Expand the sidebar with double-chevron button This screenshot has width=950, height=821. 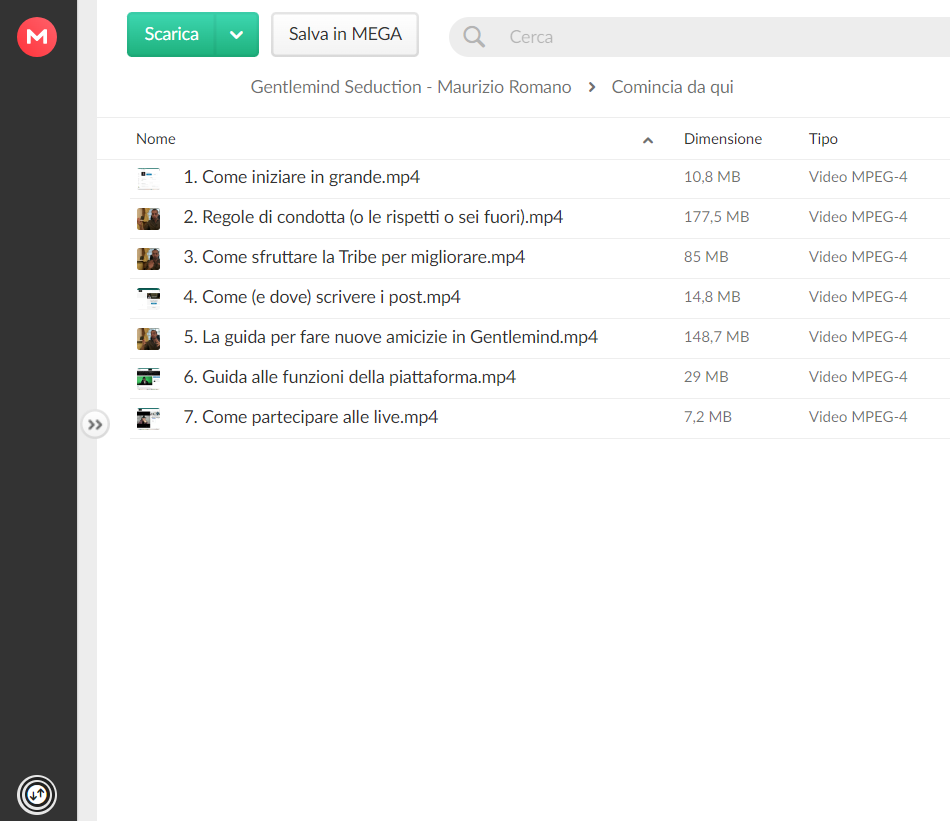click(x=95, y=424)
